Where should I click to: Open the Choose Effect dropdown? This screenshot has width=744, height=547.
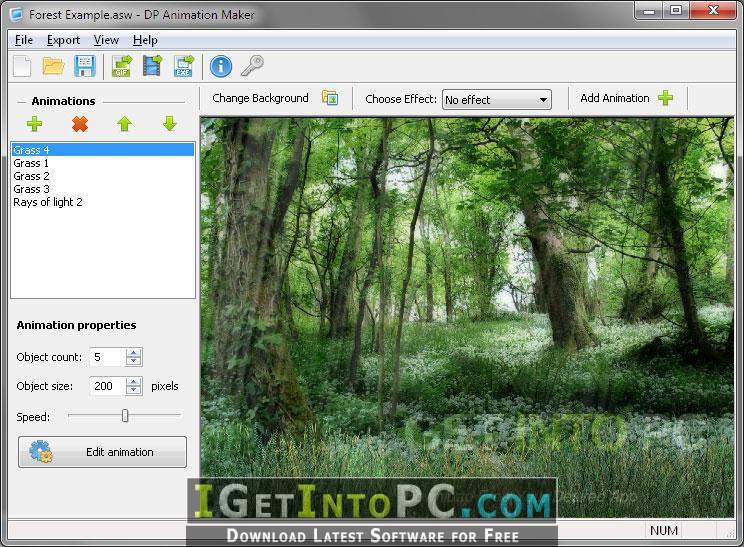point(497,100)
